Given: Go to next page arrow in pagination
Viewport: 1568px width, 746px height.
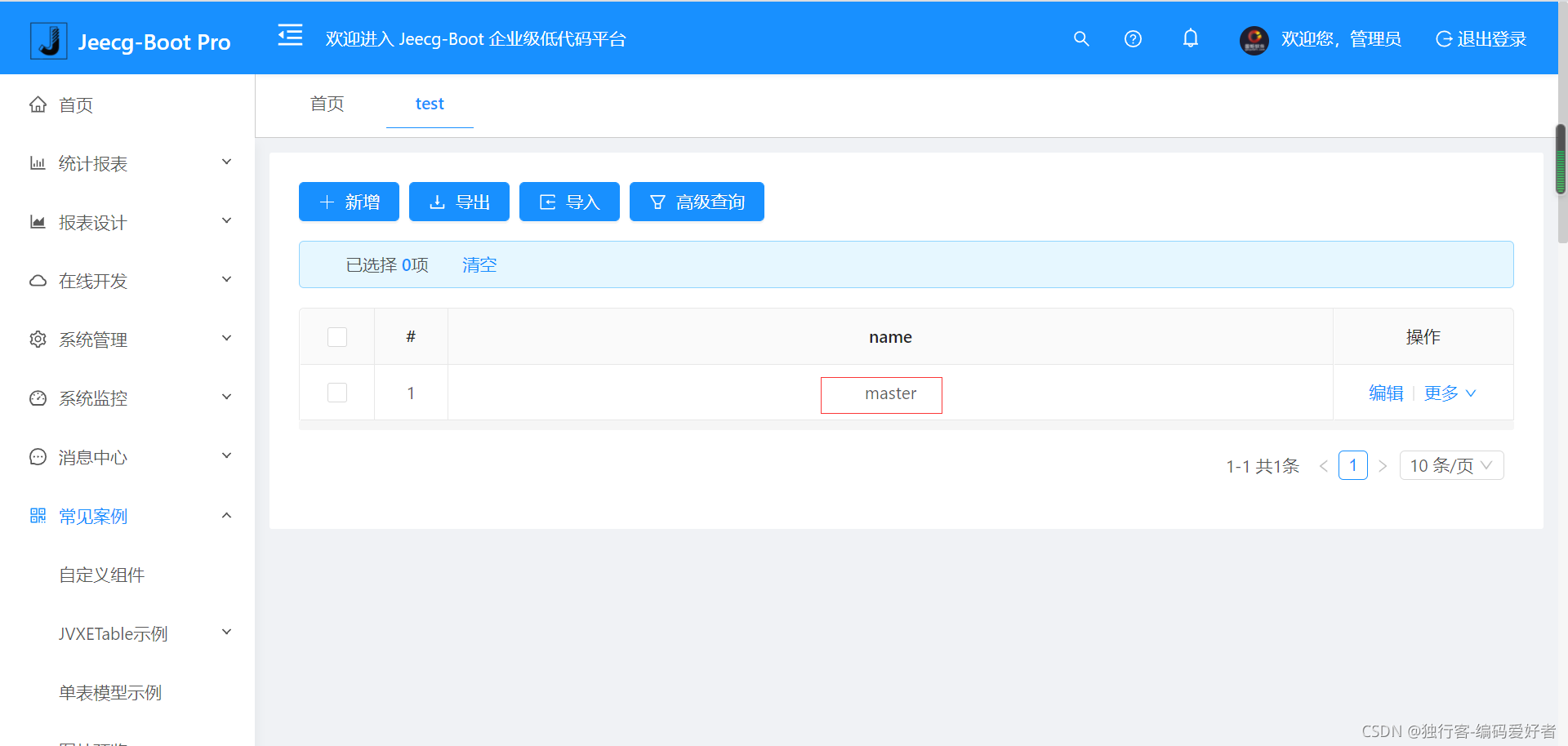Looking at the screenshot, I should coord(1383,466).
